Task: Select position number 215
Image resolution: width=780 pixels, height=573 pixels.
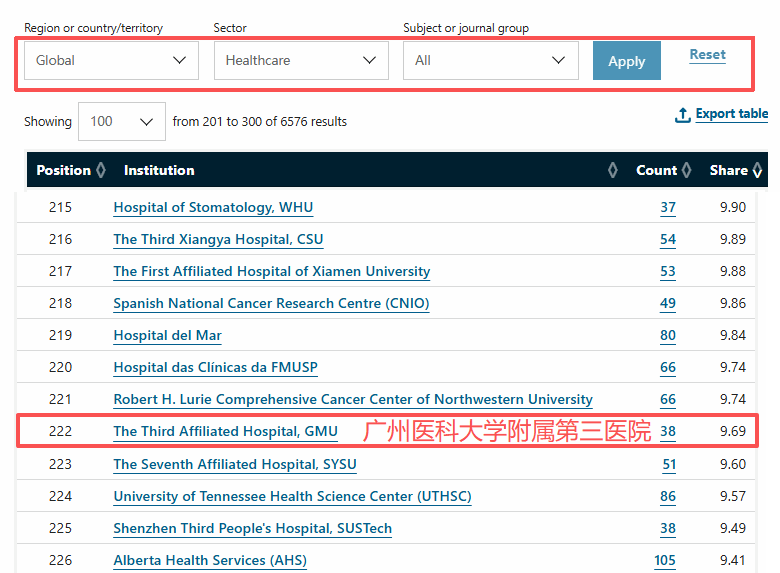Action: coord(60,207)
